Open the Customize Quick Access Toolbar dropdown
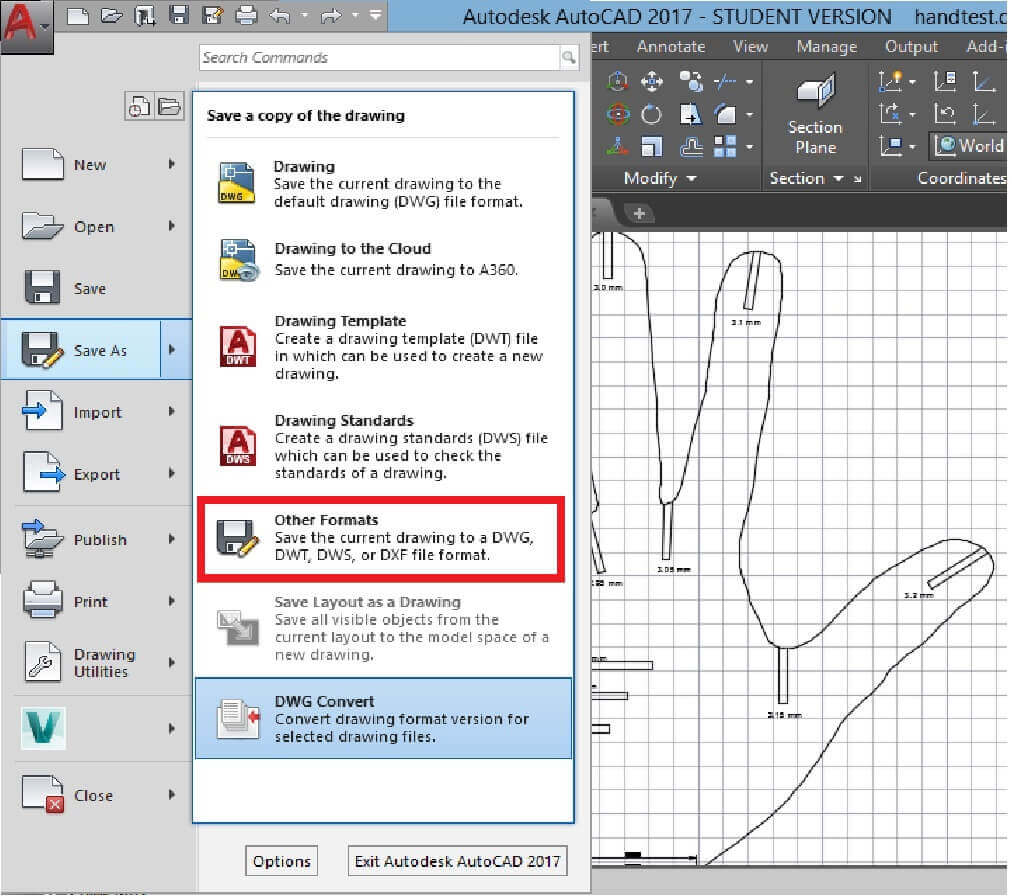 [376, 15]
